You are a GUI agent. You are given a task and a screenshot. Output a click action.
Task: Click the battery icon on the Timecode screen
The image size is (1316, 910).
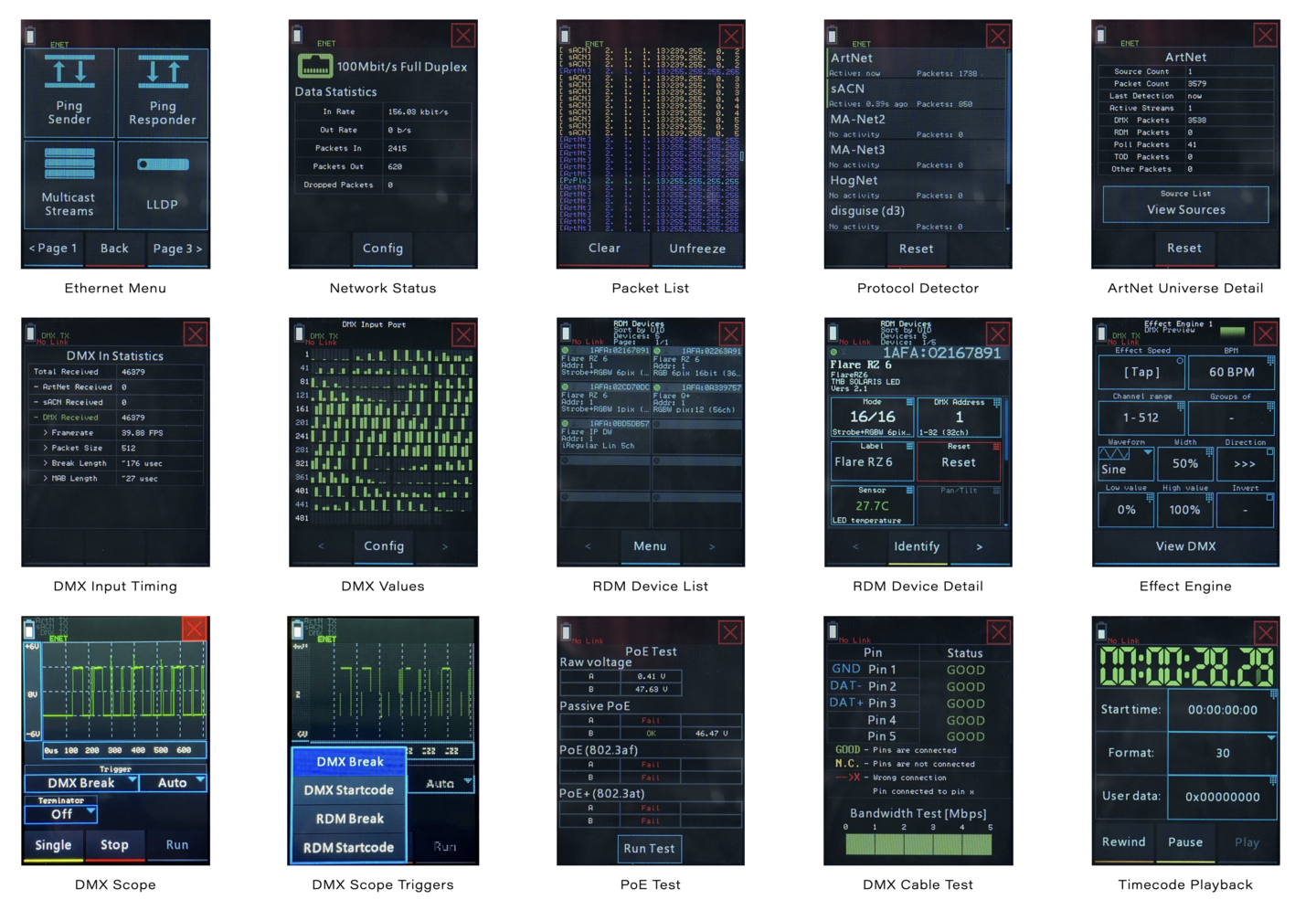click(x=1100, y=632)
